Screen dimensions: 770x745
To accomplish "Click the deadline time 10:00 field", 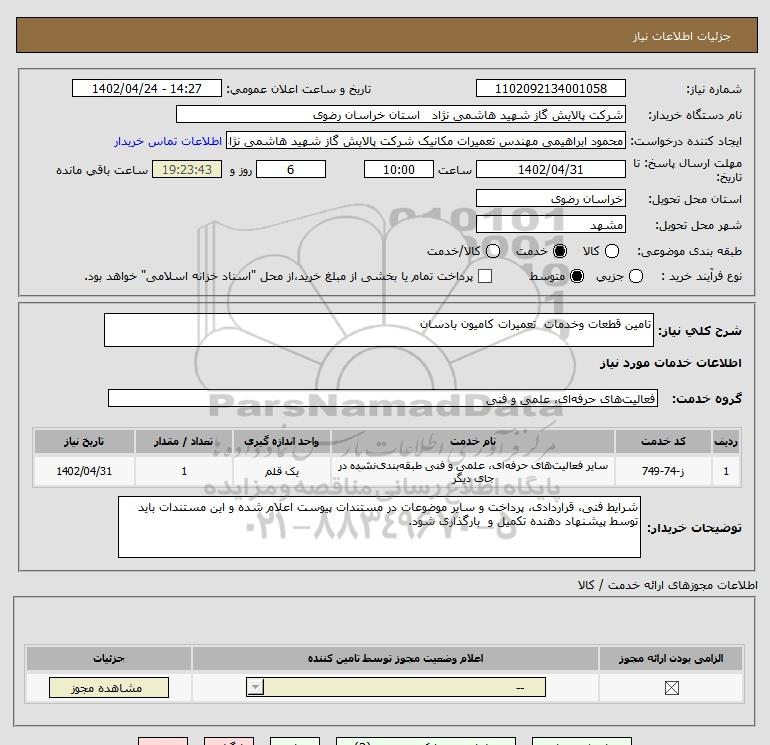I will tap(399, 169).
